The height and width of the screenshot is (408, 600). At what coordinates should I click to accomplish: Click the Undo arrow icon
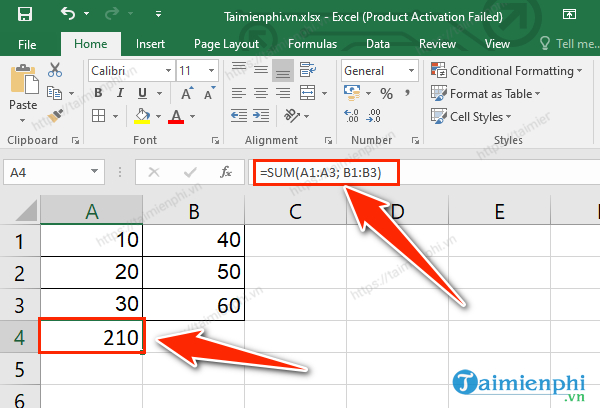[x=68, y=13]
